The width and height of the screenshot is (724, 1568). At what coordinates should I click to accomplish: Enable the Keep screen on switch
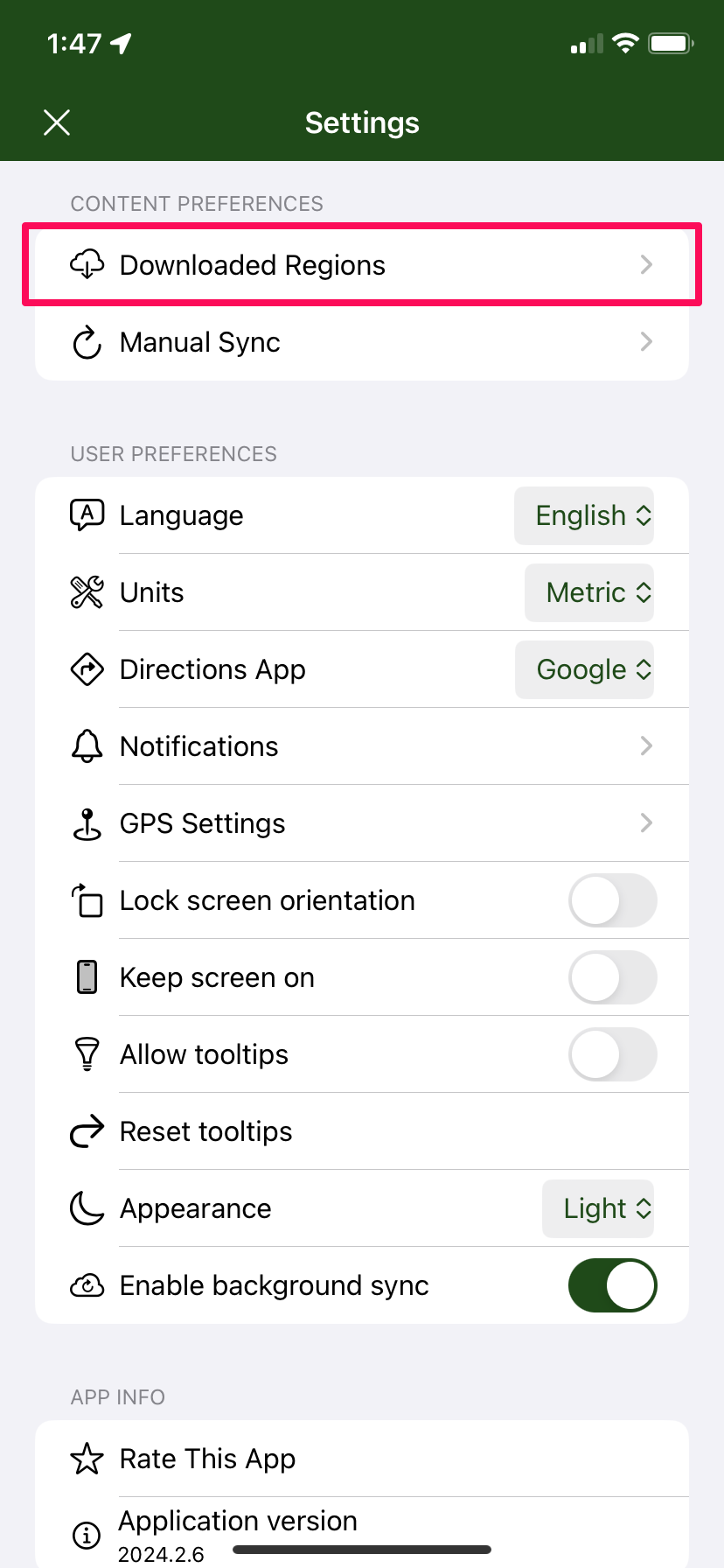(x=613, y=977)
